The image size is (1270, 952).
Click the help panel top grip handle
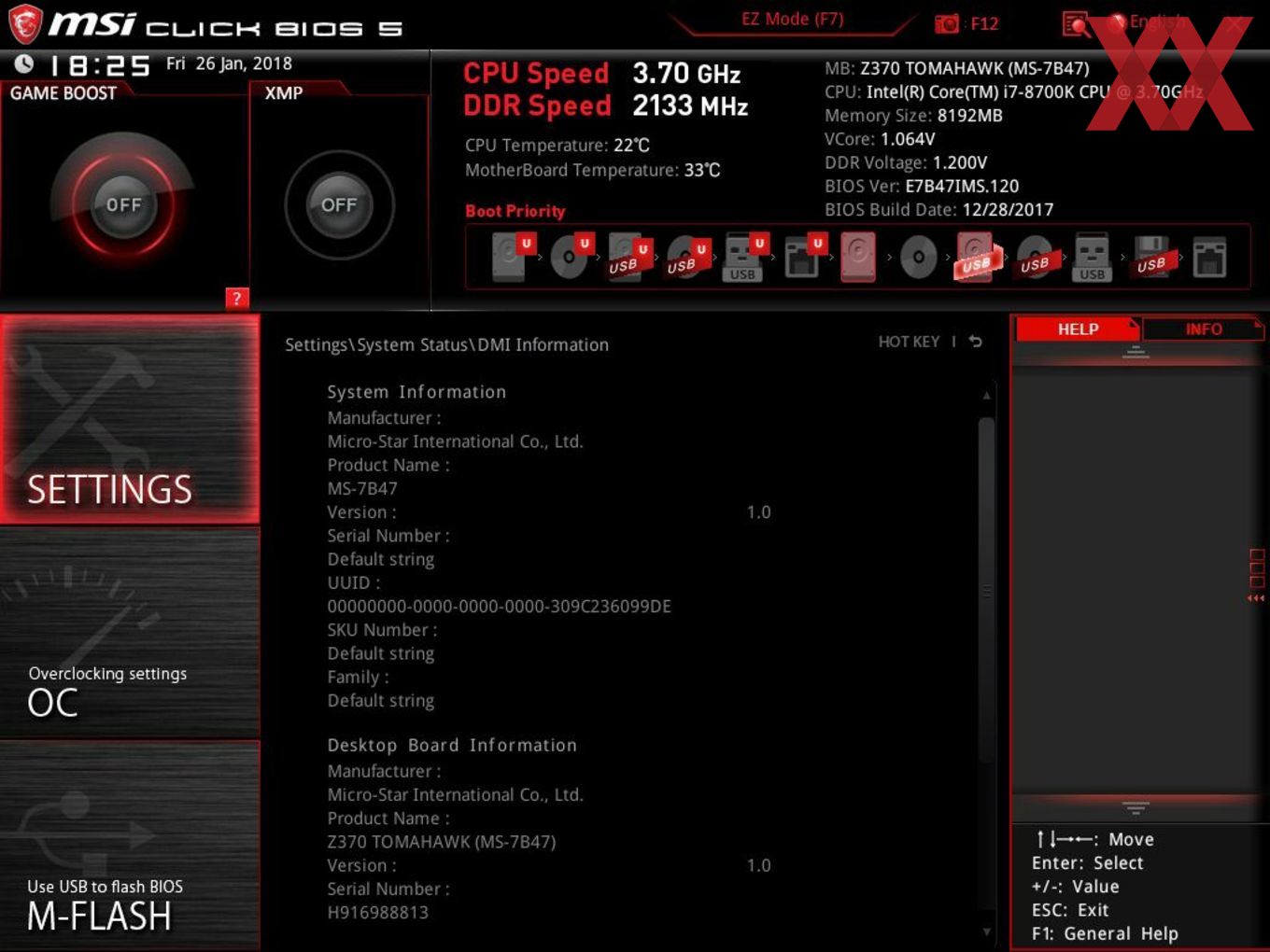(x=1136, y=352)
